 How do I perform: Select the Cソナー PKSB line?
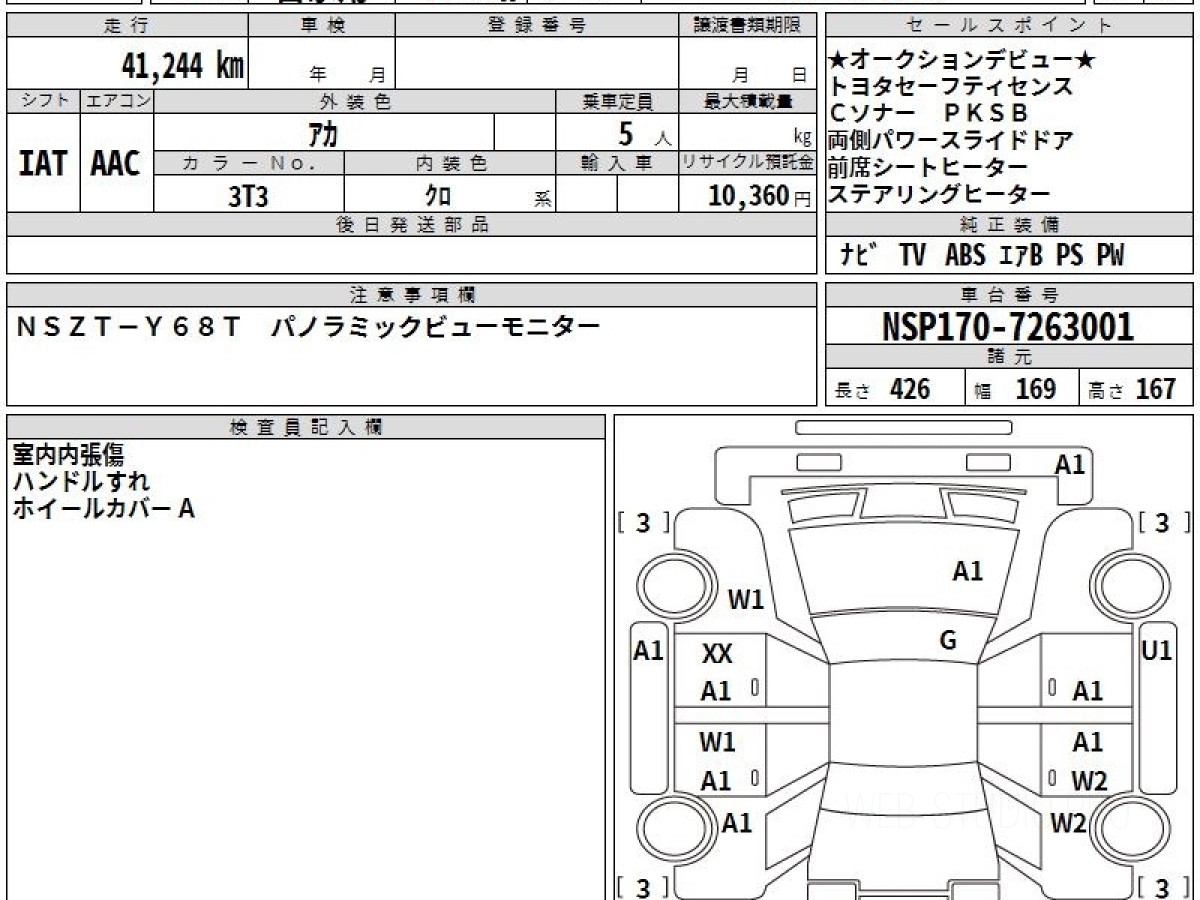click(x=928, y=113)
